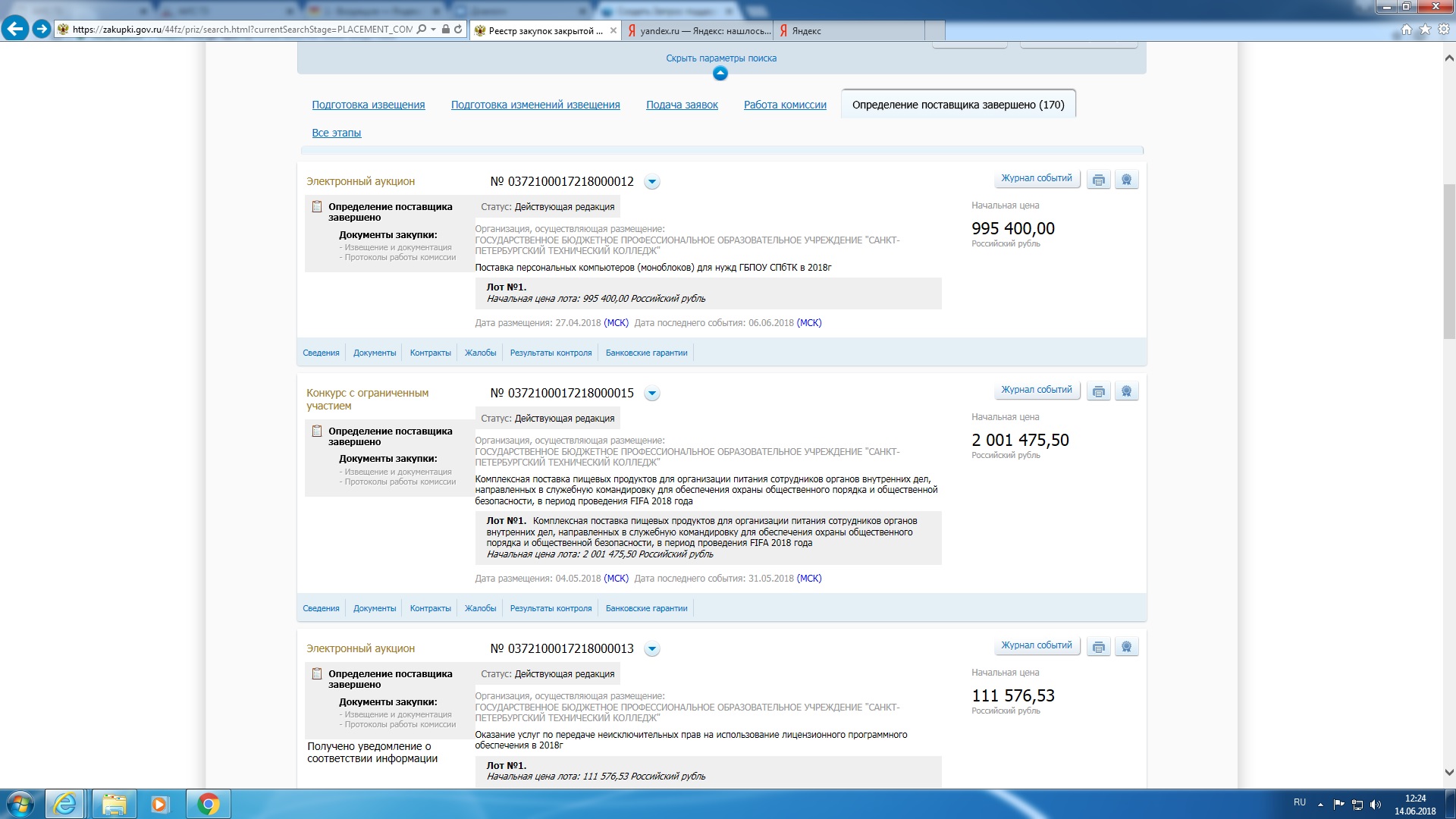Click the volume speaker tray icon
The width and height of the screenshot is (1456, 819).
coord(1376,804)
